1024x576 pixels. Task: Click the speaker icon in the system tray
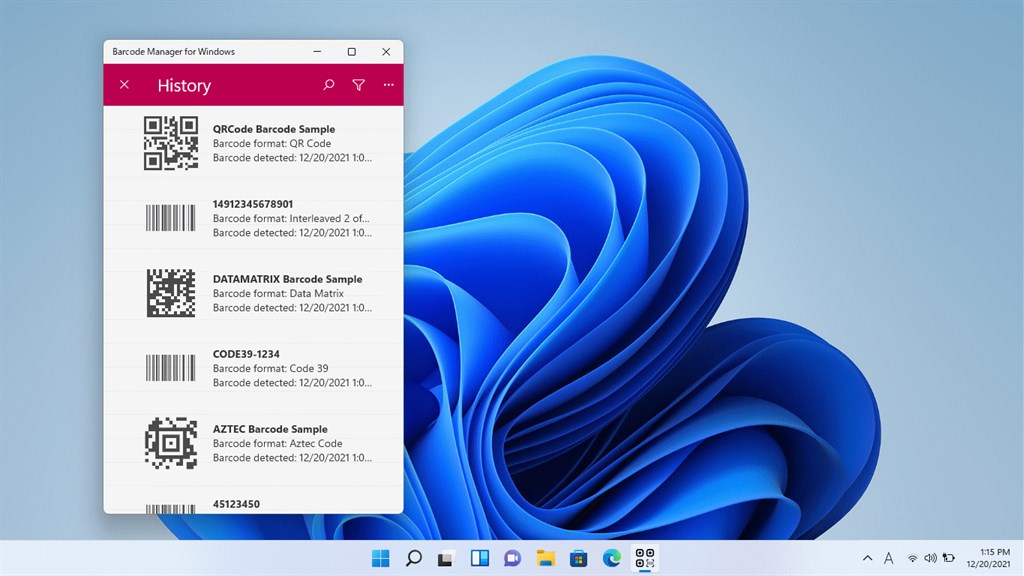coord(930,558)
